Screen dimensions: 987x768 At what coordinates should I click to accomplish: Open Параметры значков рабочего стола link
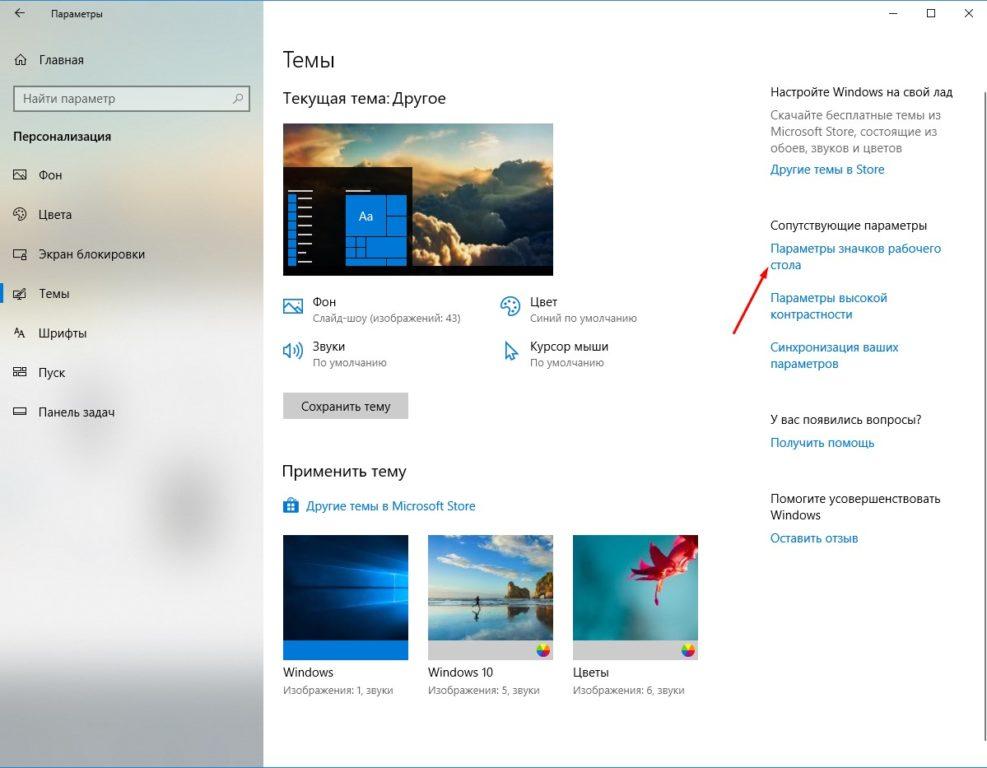click(855, 257)
